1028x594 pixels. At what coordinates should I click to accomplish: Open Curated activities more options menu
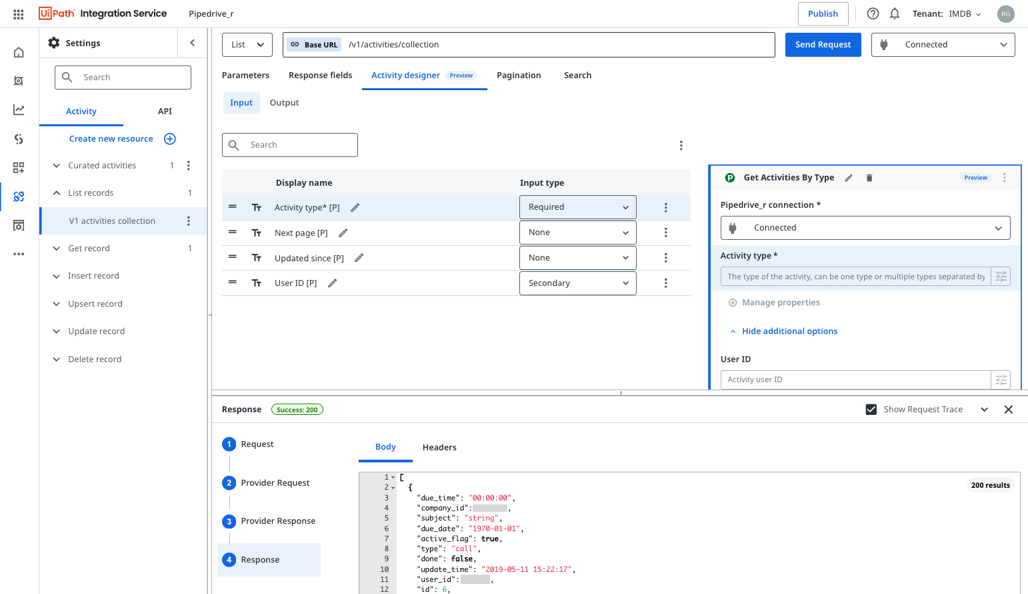pyautogui.click(x=188, y=165)
